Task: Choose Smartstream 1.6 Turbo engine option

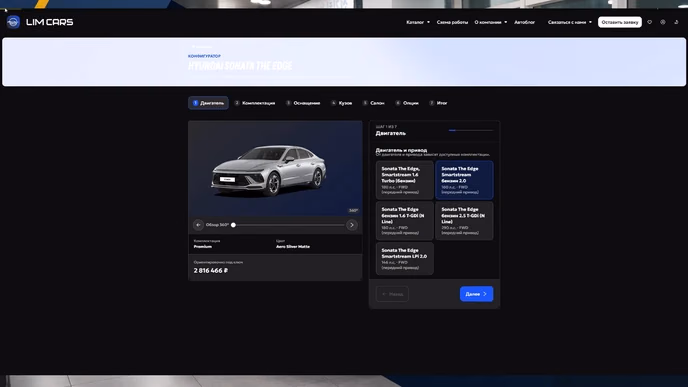Action: coord(405,180)
